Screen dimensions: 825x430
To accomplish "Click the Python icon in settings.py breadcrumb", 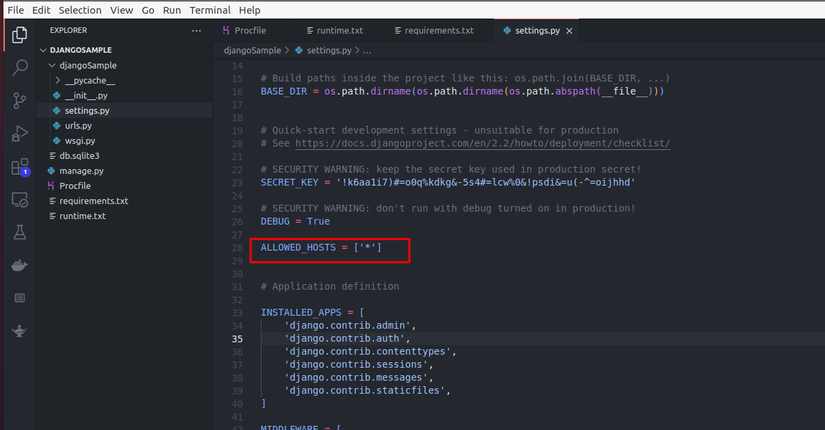I will click(299, 51).
